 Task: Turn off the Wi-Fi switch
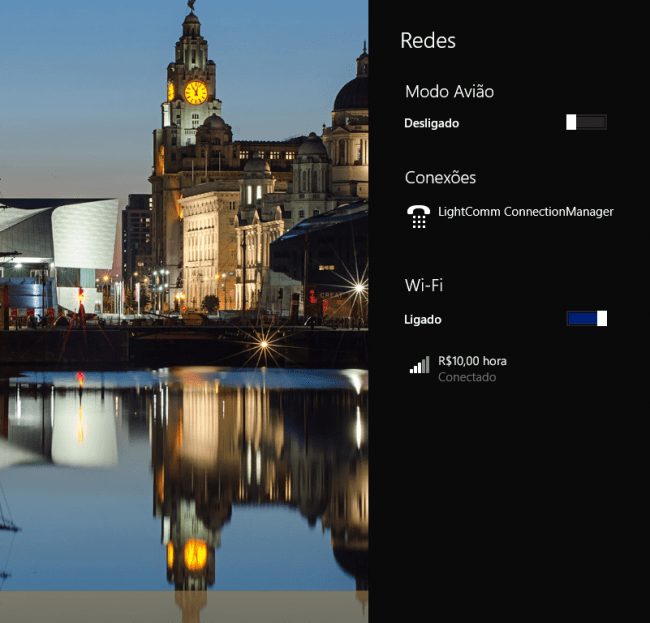click(x=587, y=318)
